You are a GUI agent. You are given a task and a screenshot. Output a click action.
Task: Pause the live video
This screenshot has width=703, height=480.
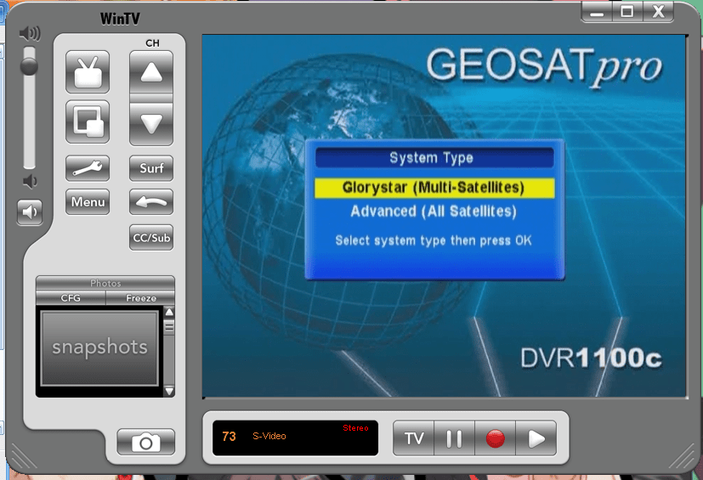454,438
